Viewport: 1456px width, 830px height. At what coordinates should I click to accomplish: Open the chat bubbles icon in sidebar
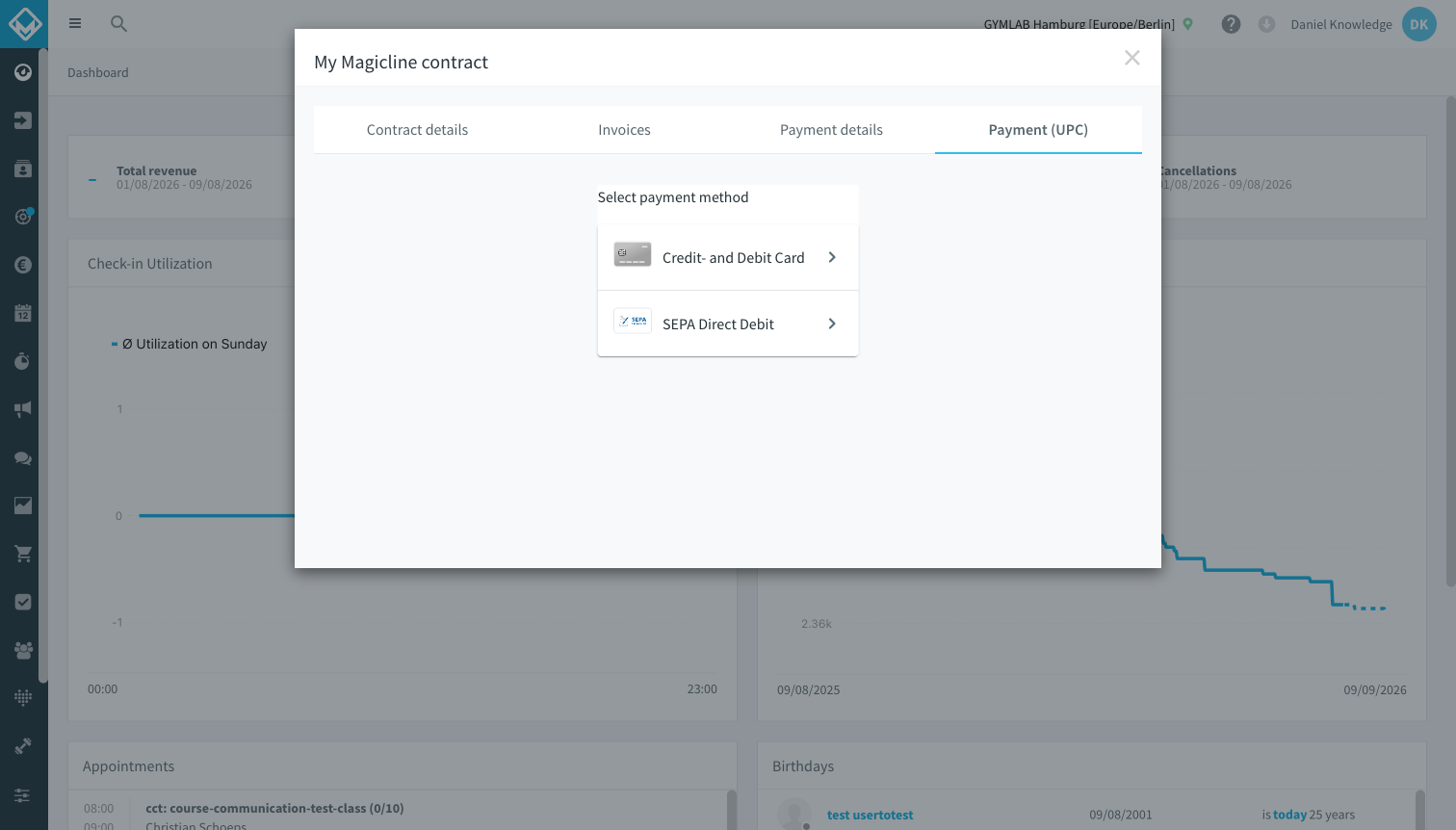pos(23,457)
